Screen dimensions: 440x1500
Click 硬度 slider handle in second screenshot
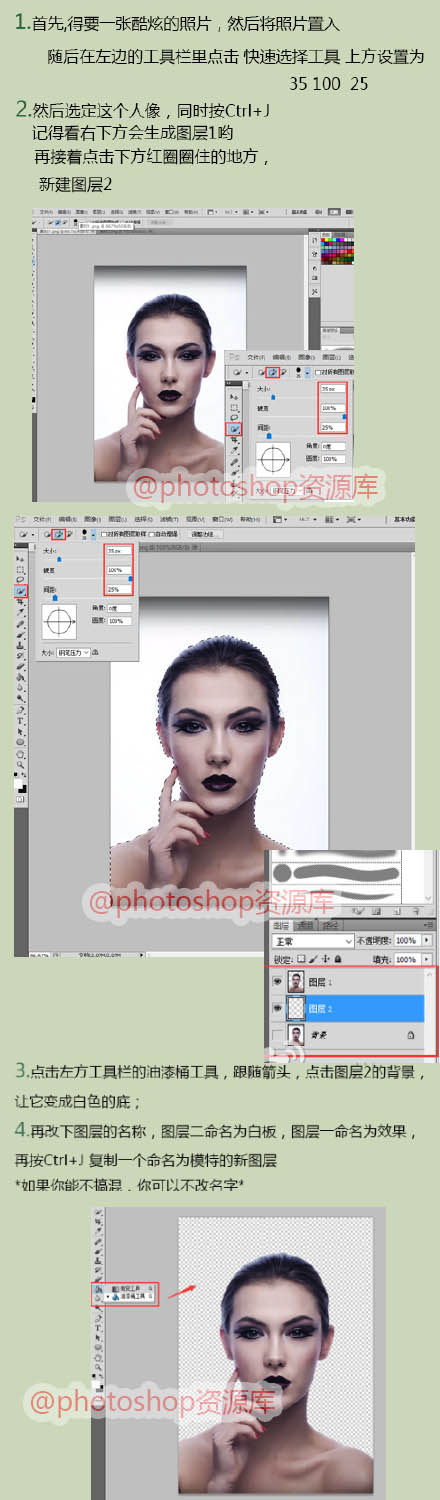130,578
